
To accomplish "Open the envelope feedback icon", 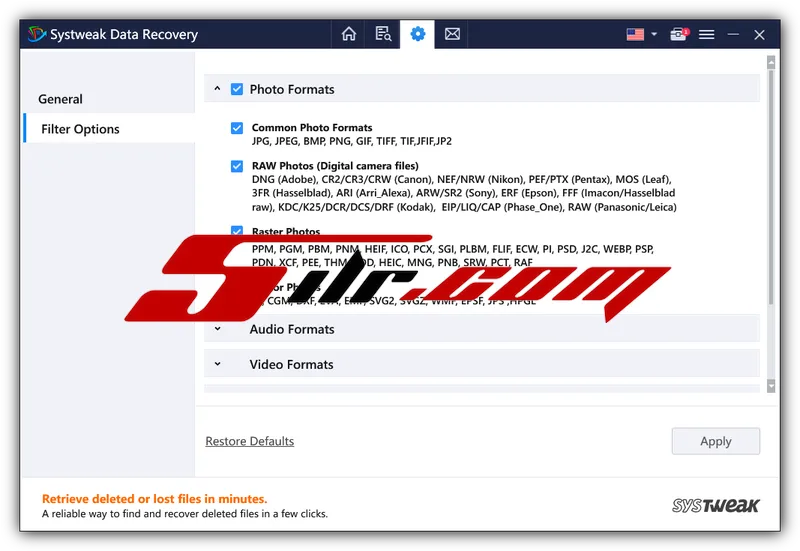I will coord(452,34).
